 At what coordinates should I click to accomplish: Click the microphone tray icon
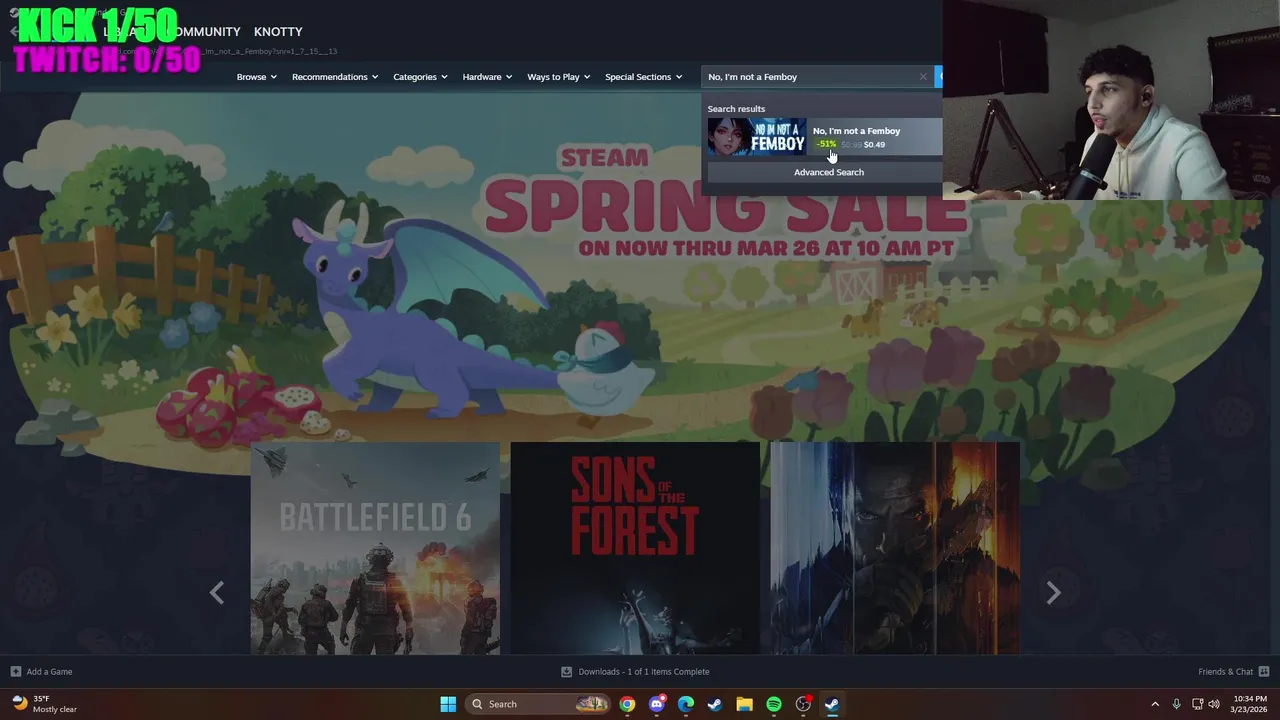[x=1177, y=704]
